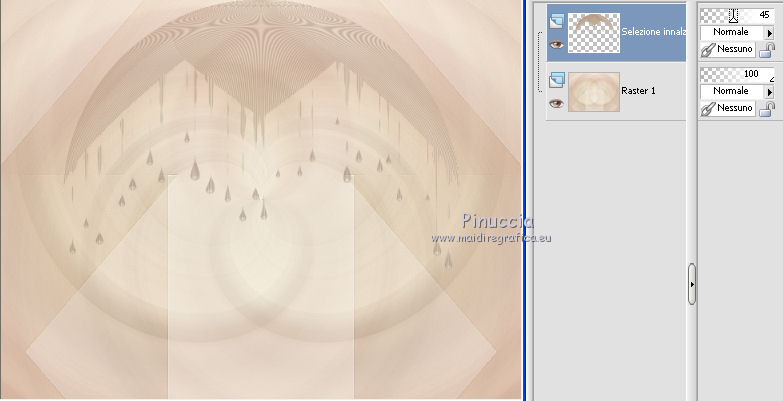Hide the Raster 1 layer via eye icon
The image size is (783, 401).
pos(556,104)
